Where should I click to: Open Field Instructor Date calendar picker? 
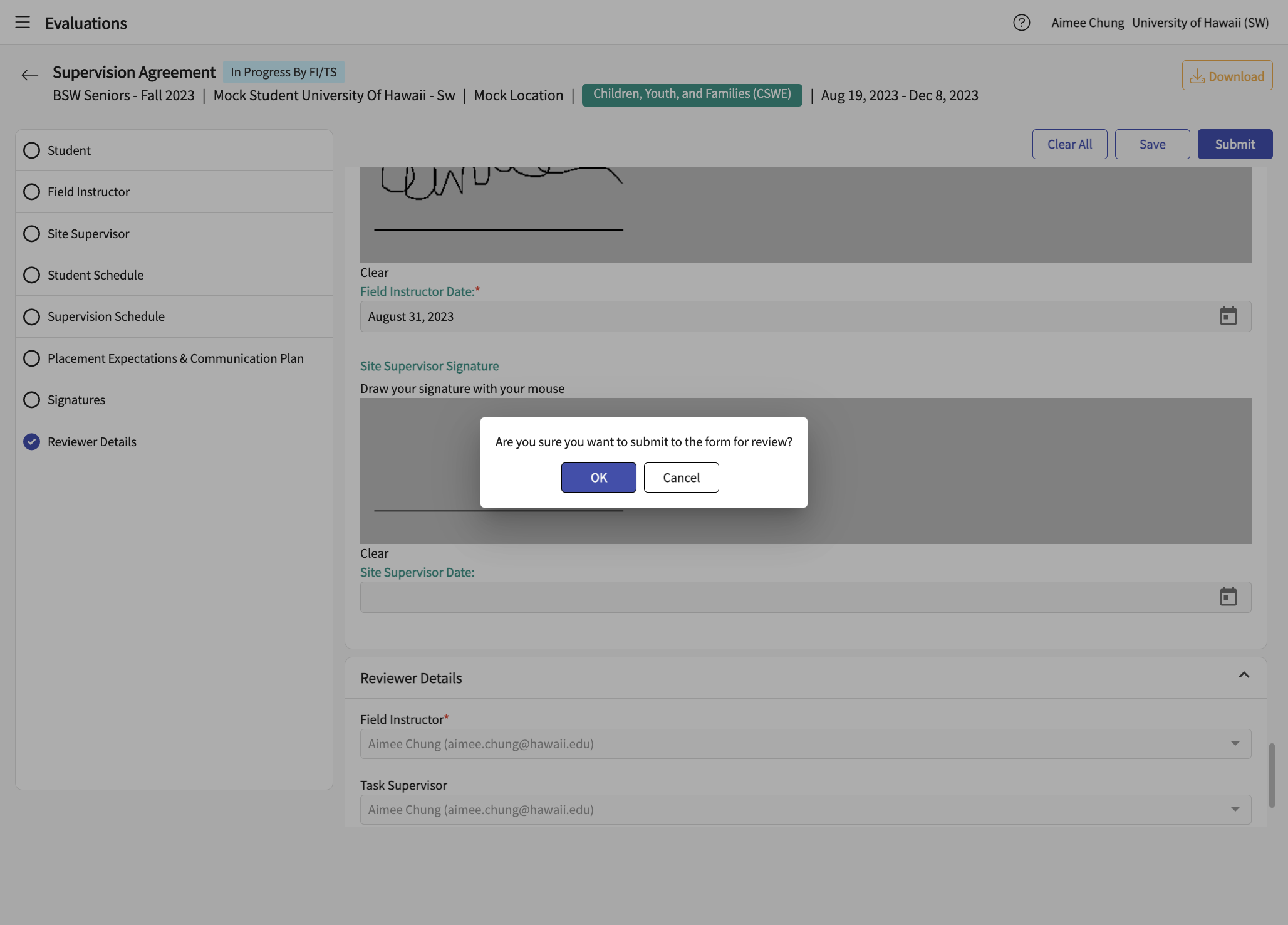1228,316
